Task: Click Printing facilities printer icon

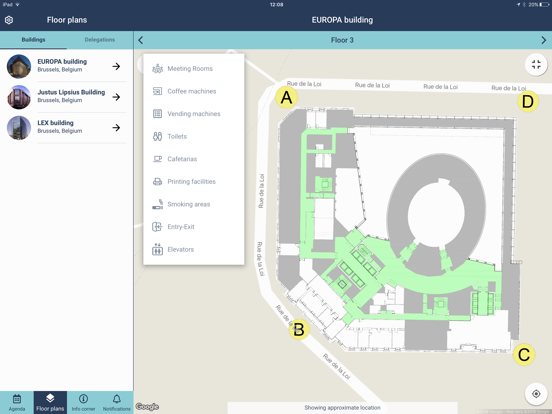Action: click(x=157, y=182)
